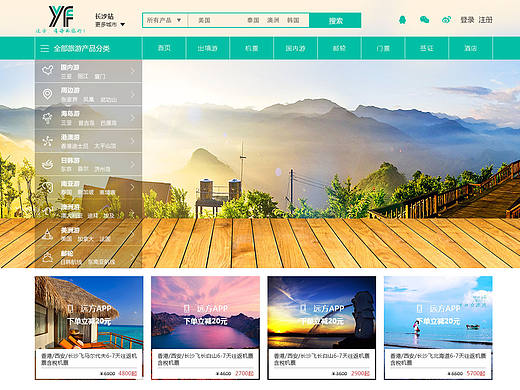The width and height of the screenshot is (520, 390).
Task: Open the Weibo icon in header
Action: [x=446, y=20]
